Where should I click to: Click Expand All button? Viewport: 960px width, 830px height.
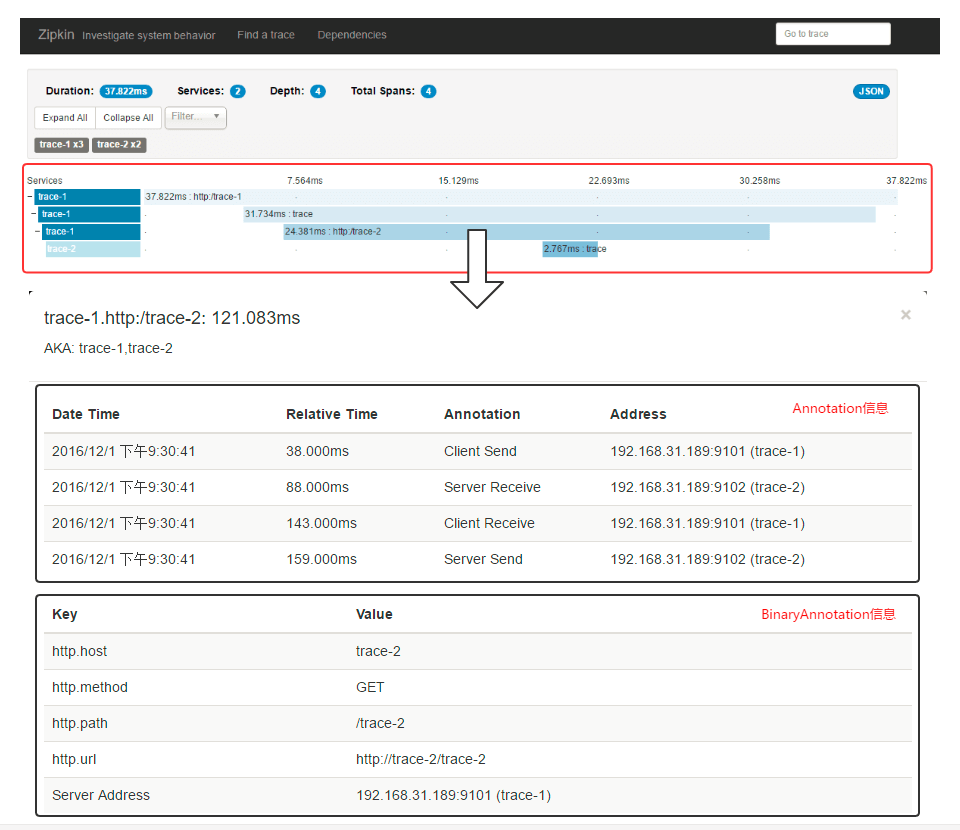[65, 118]
